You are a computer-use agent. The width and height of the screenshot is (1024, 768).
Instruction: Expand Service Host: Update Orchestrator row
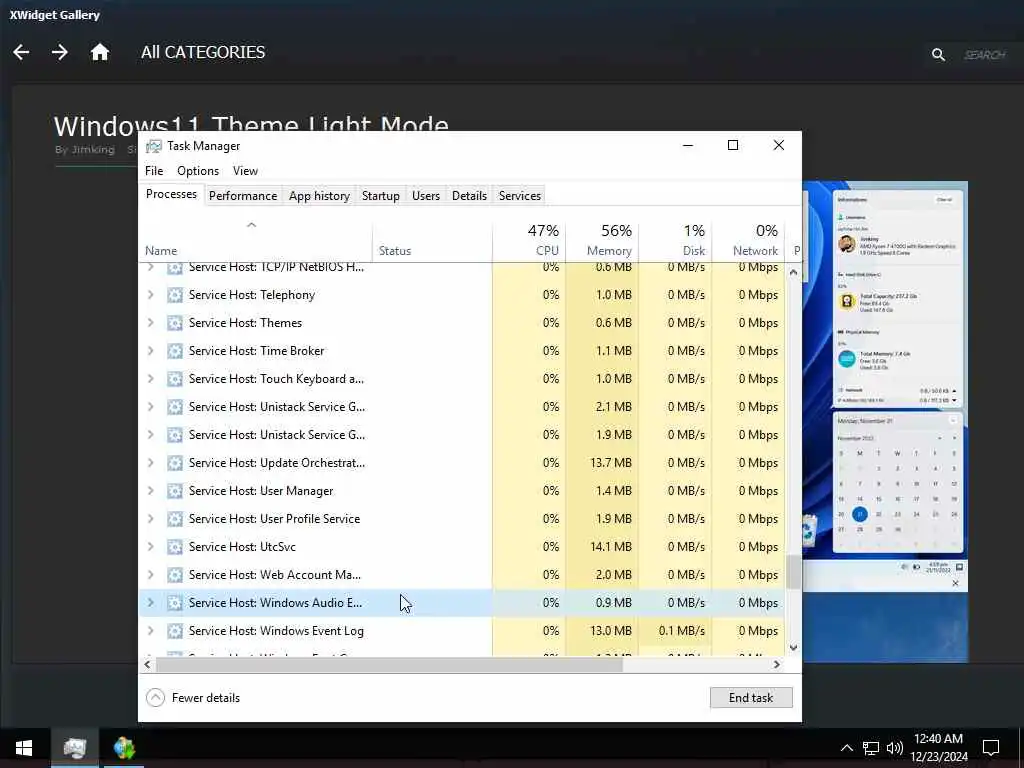pyautogui.click(x=151, y=463)
